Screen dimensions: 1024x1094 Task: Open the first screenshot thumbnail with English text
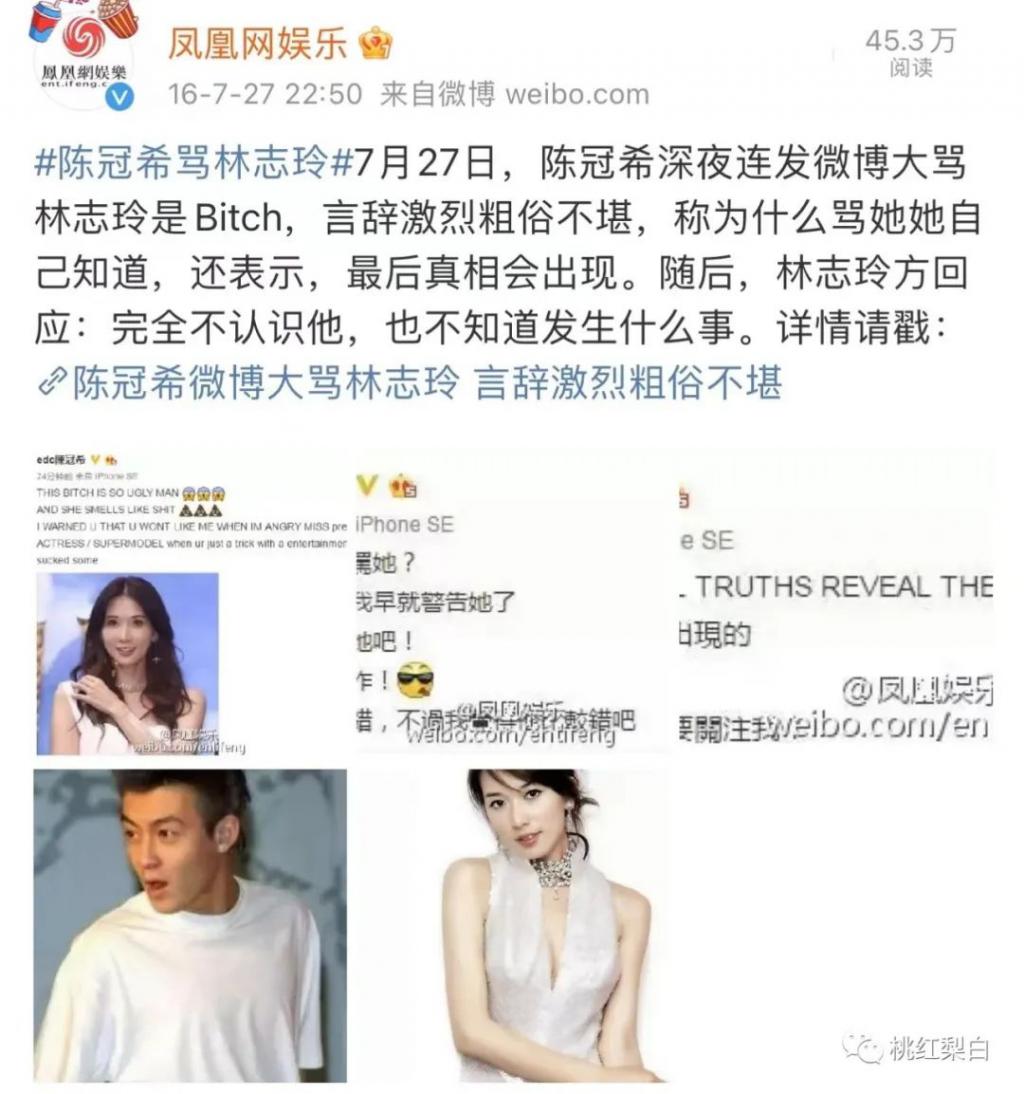coord(191,603)
